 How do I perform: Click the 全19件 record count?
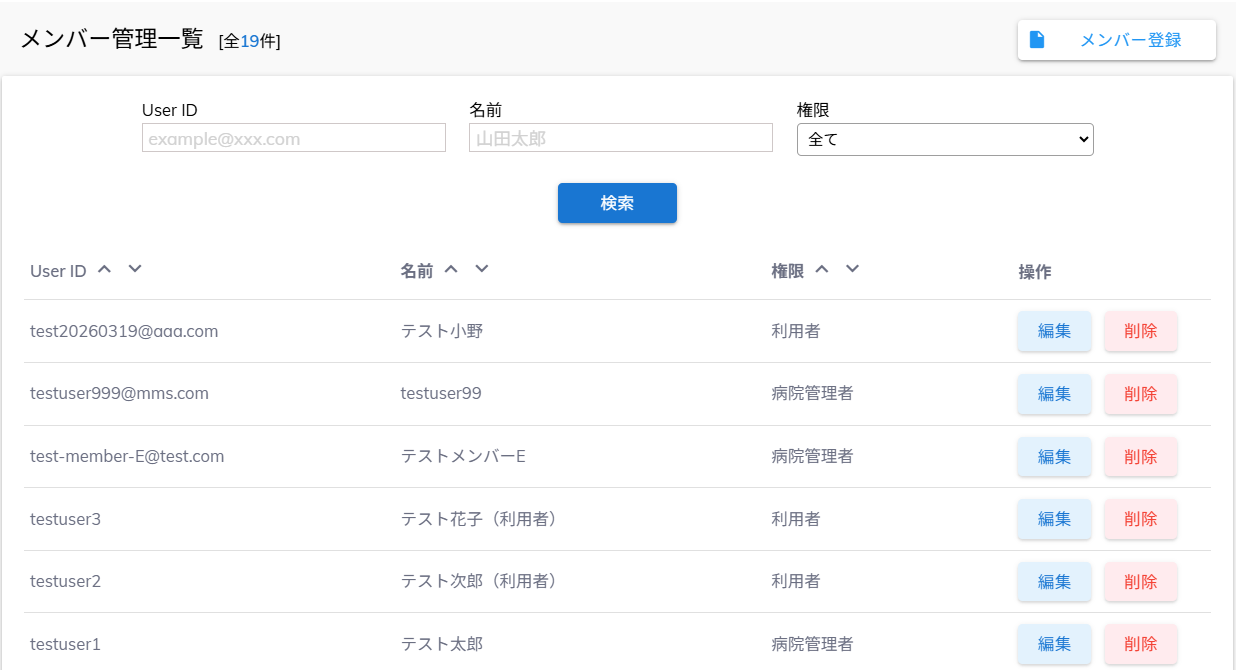pyautogui.click(x=250, y=41)
